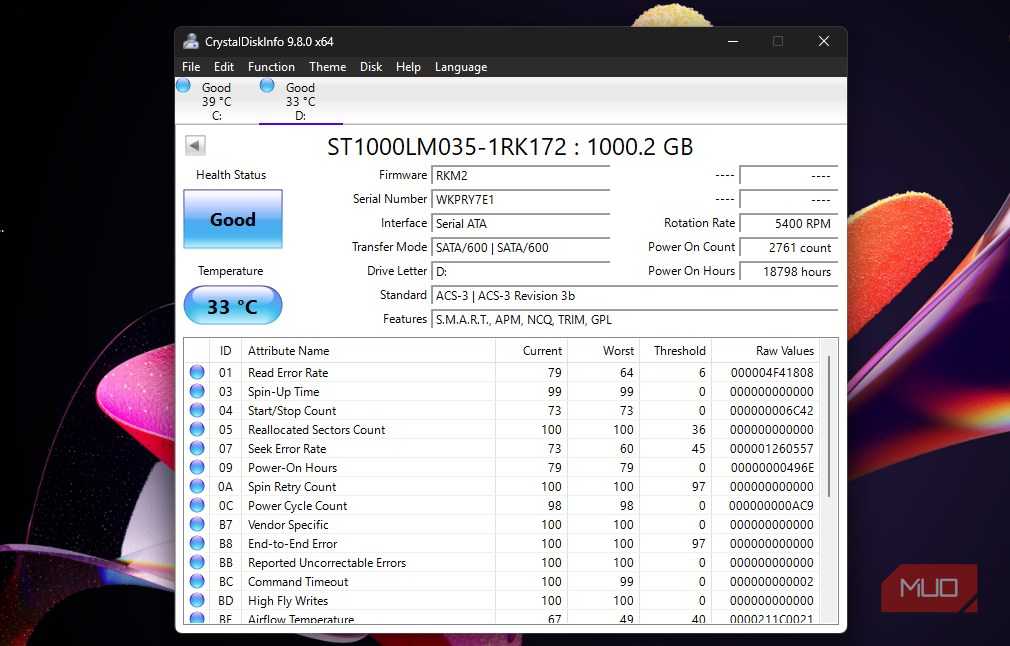Click status orb in Spin-Up Time row
1010x646 pixels.
[197, 391]
